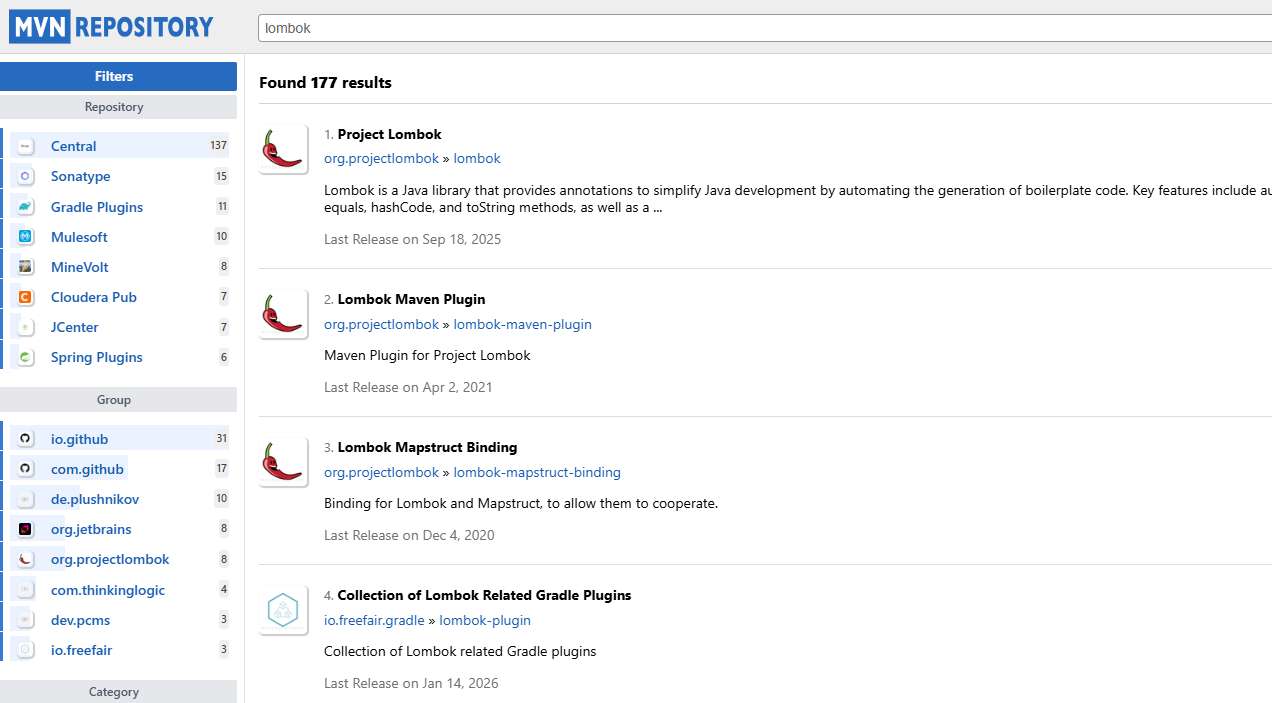
Task: Filter by Sonatype repository
Action: (x=81, y=176)
